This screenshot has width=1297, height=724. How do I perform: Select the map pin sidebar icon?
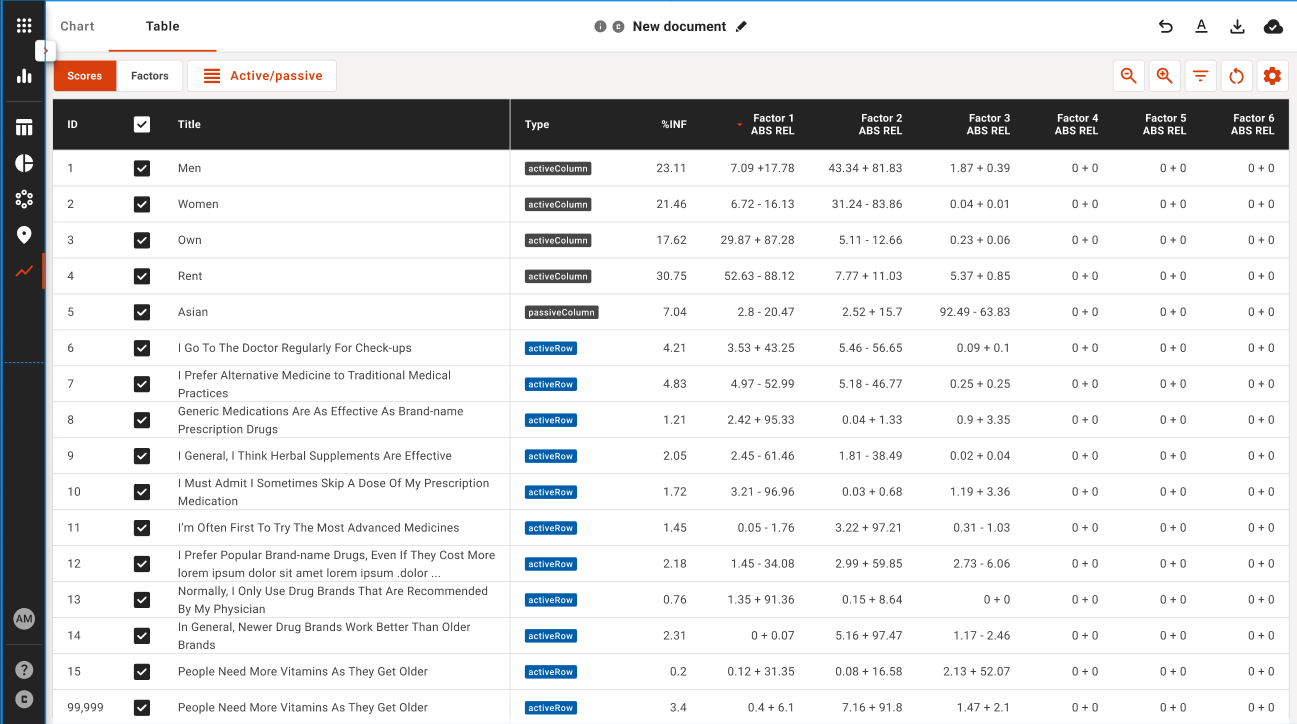point(24,235)
